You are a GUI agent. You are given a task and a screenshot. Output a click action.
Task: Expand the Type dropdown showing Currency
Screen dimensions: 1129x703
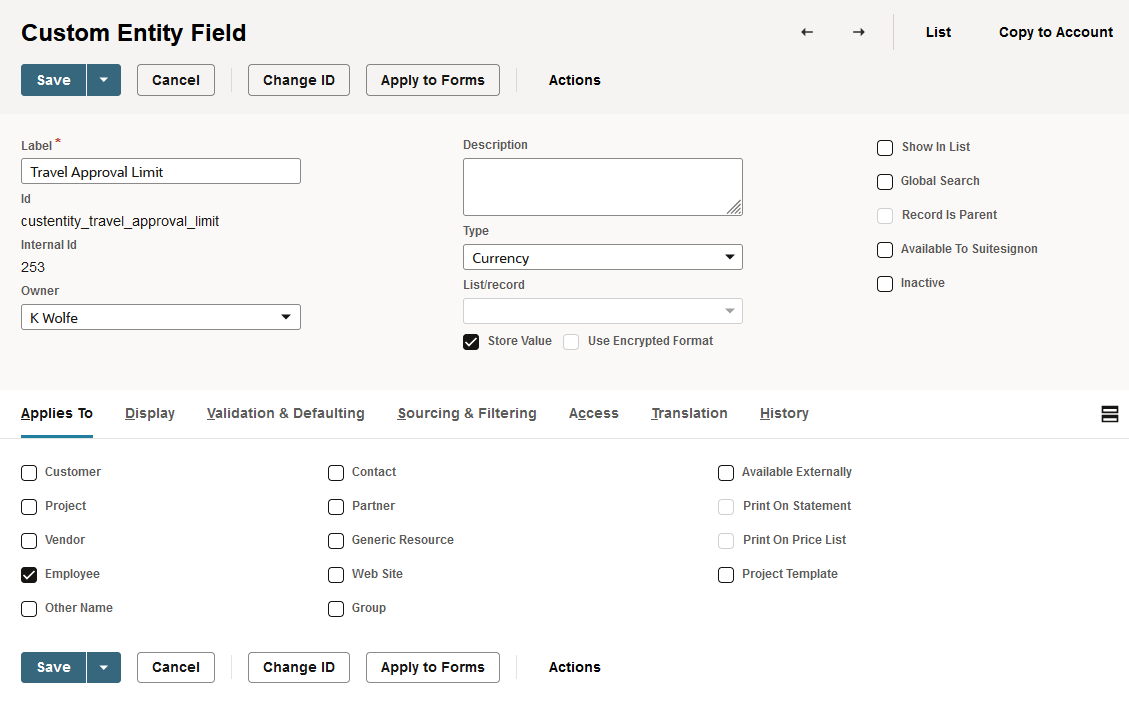click(x=602, y=258)
